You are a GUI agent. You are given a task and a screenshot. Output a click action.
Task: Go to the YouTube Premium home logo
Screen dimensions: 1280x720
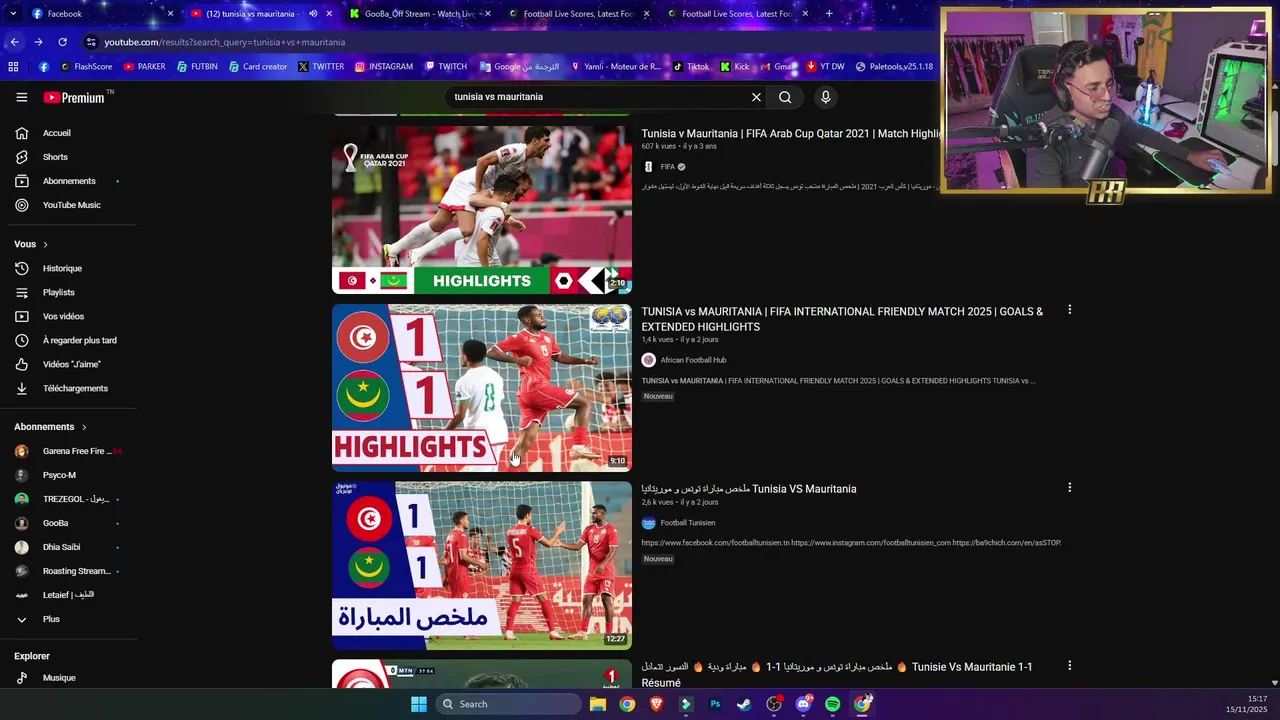coord(74,97)
